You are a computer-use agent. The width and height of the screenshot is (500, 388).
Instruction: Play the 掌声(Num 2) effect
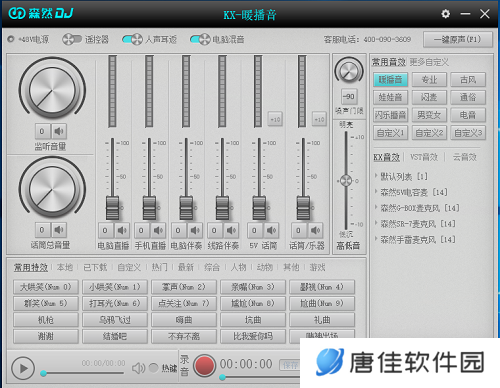(x=184, y=287)
